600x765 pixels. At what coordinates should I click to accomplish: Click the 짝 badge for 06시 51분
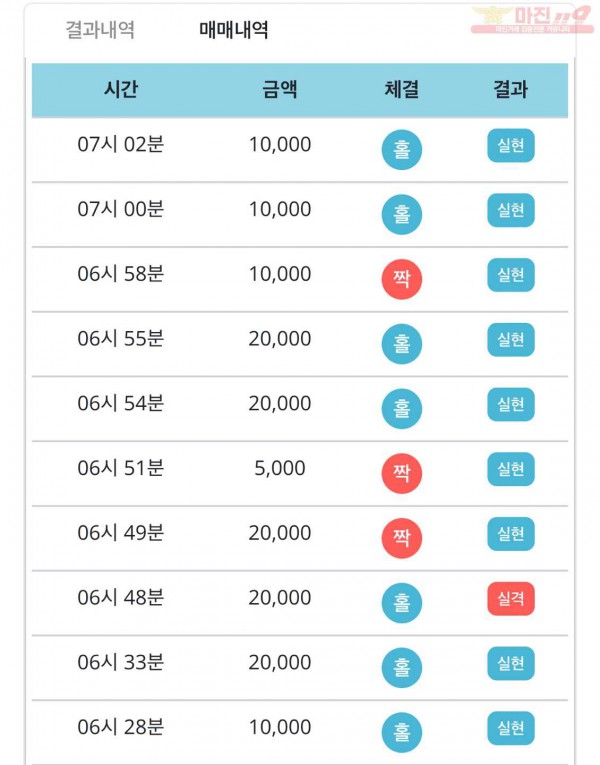[401, 473]
